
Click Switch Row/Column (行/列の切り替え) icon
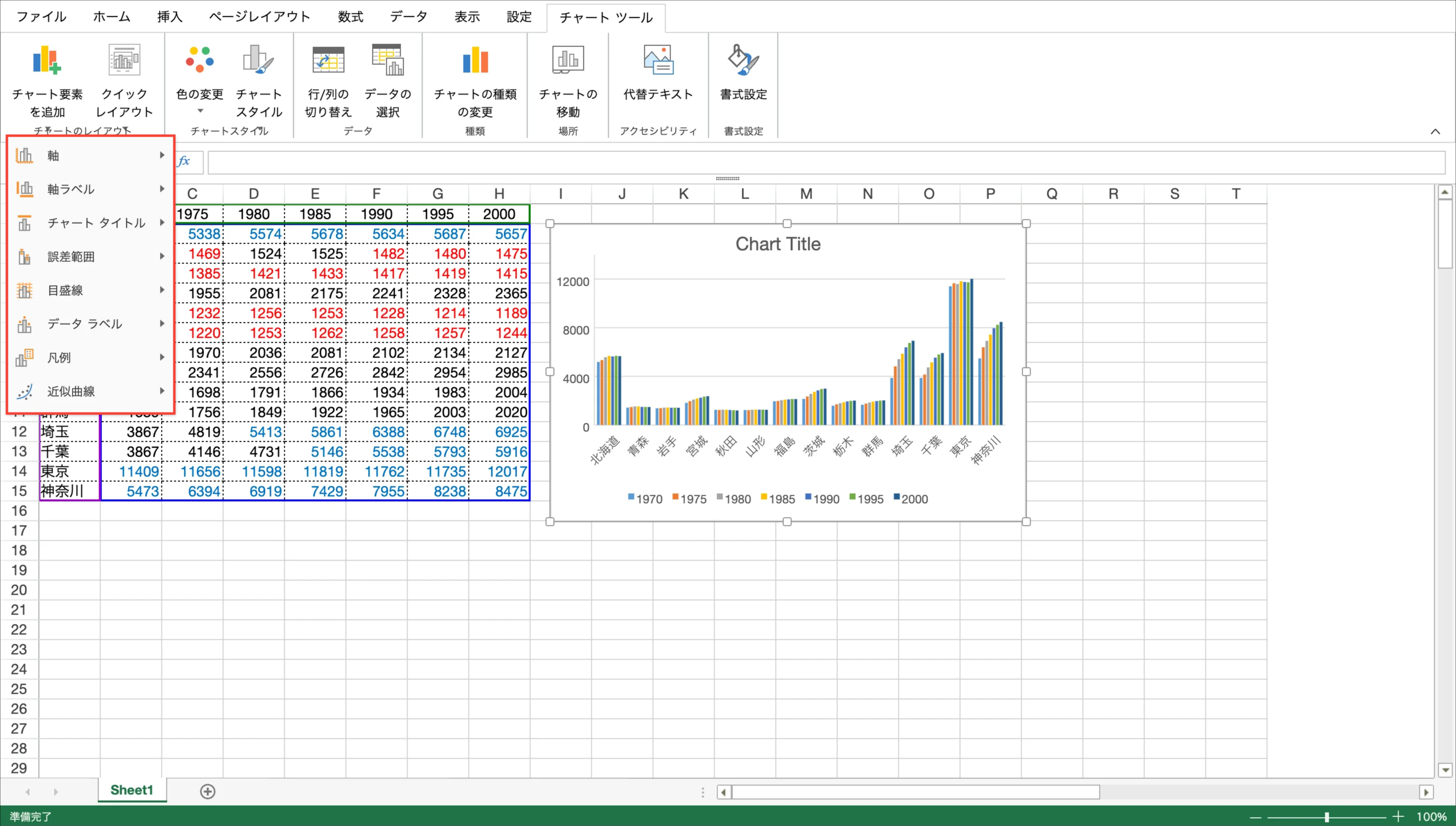coord(328,60)
